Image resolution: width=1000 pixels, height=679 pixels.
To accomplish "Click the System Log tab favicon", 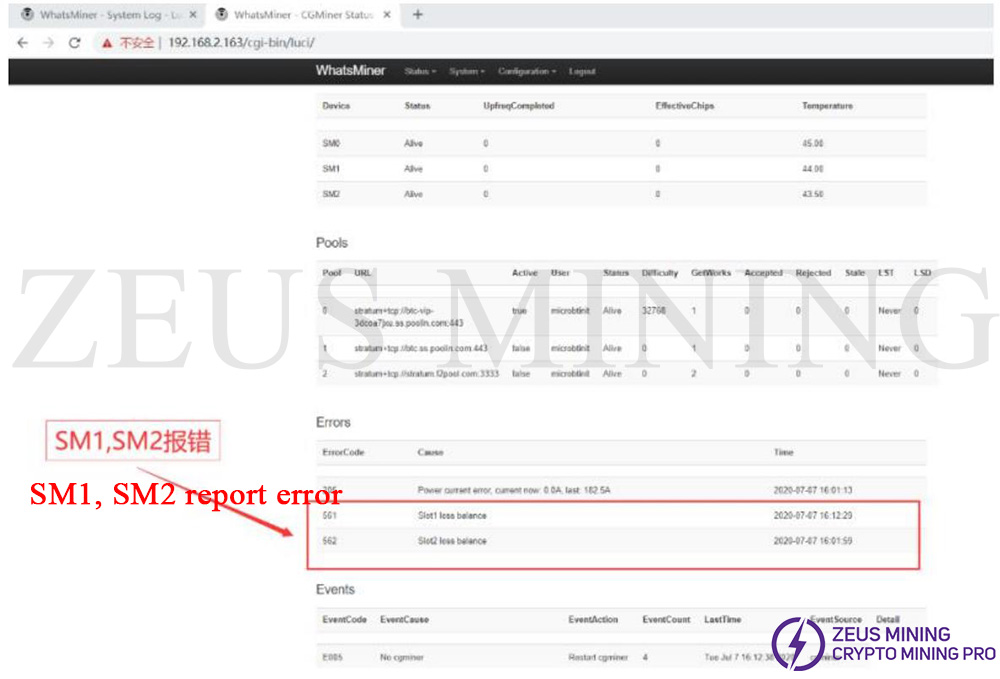I will [26, 15].
